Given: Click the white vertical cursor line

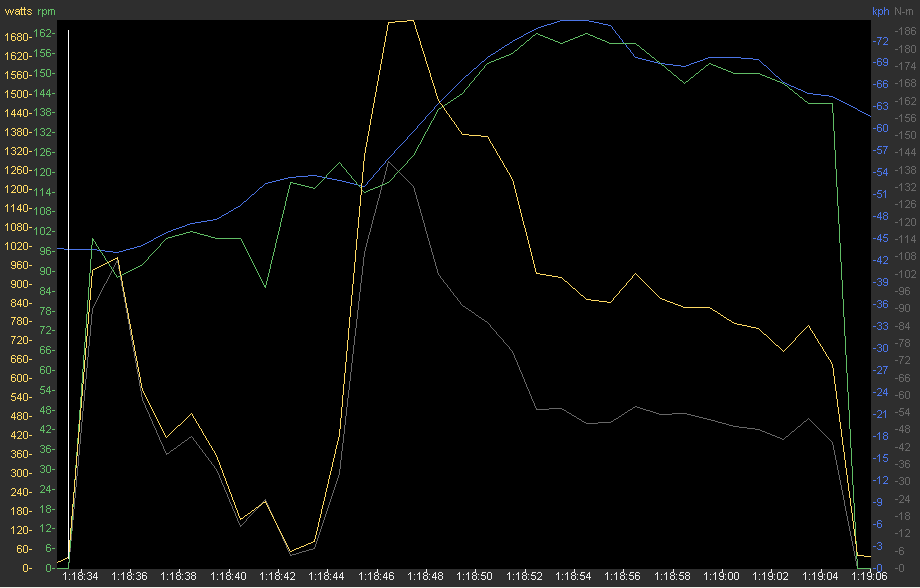Looking at the screenshot, I should (69, 300).
